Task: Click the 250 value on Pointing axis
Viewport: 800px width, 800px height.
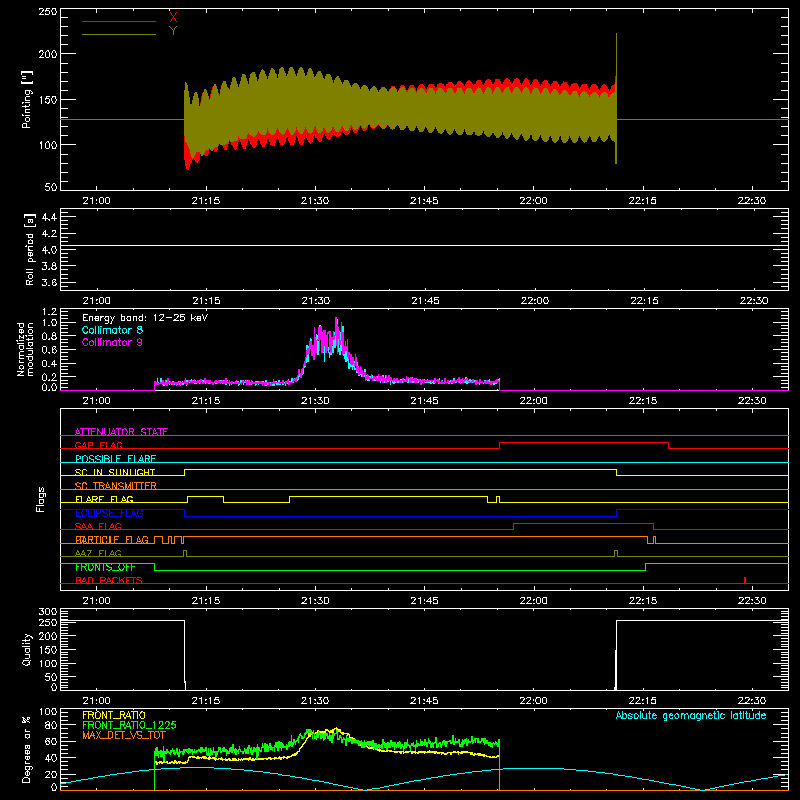Action: pos(47,12)
